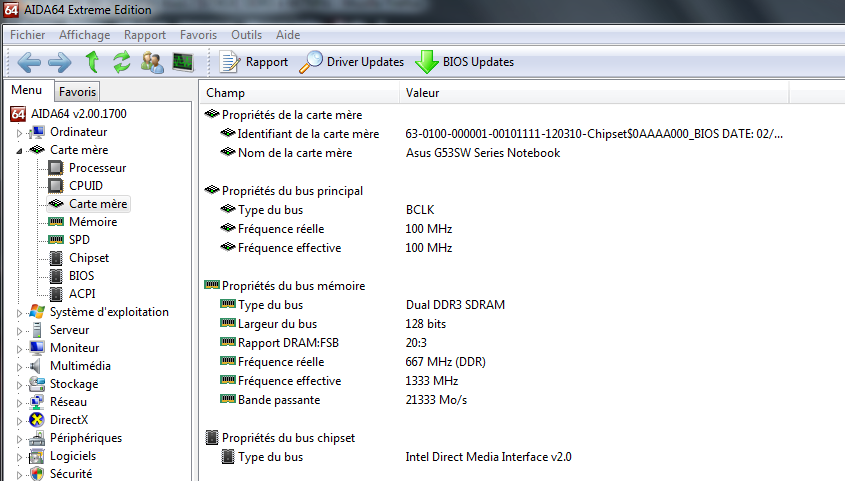Click the back navigation arrow icon
This screenshot has height=481, width=845.
[29, 62]
